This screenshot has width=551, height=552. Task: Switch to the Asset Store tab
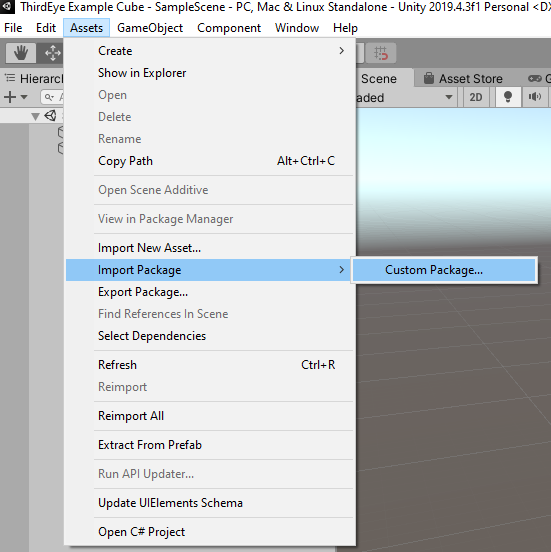[464, 78]
